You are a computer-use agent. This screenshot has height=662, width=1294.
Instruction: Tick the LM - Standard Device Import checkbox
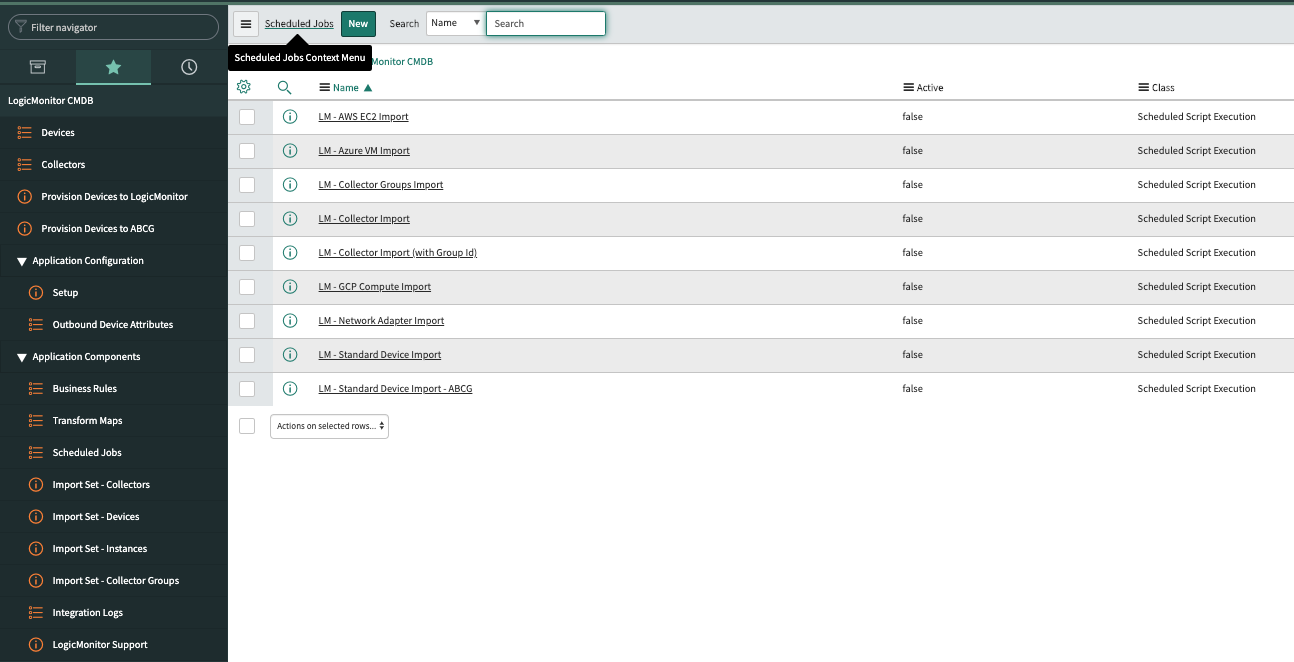[247, 355]
